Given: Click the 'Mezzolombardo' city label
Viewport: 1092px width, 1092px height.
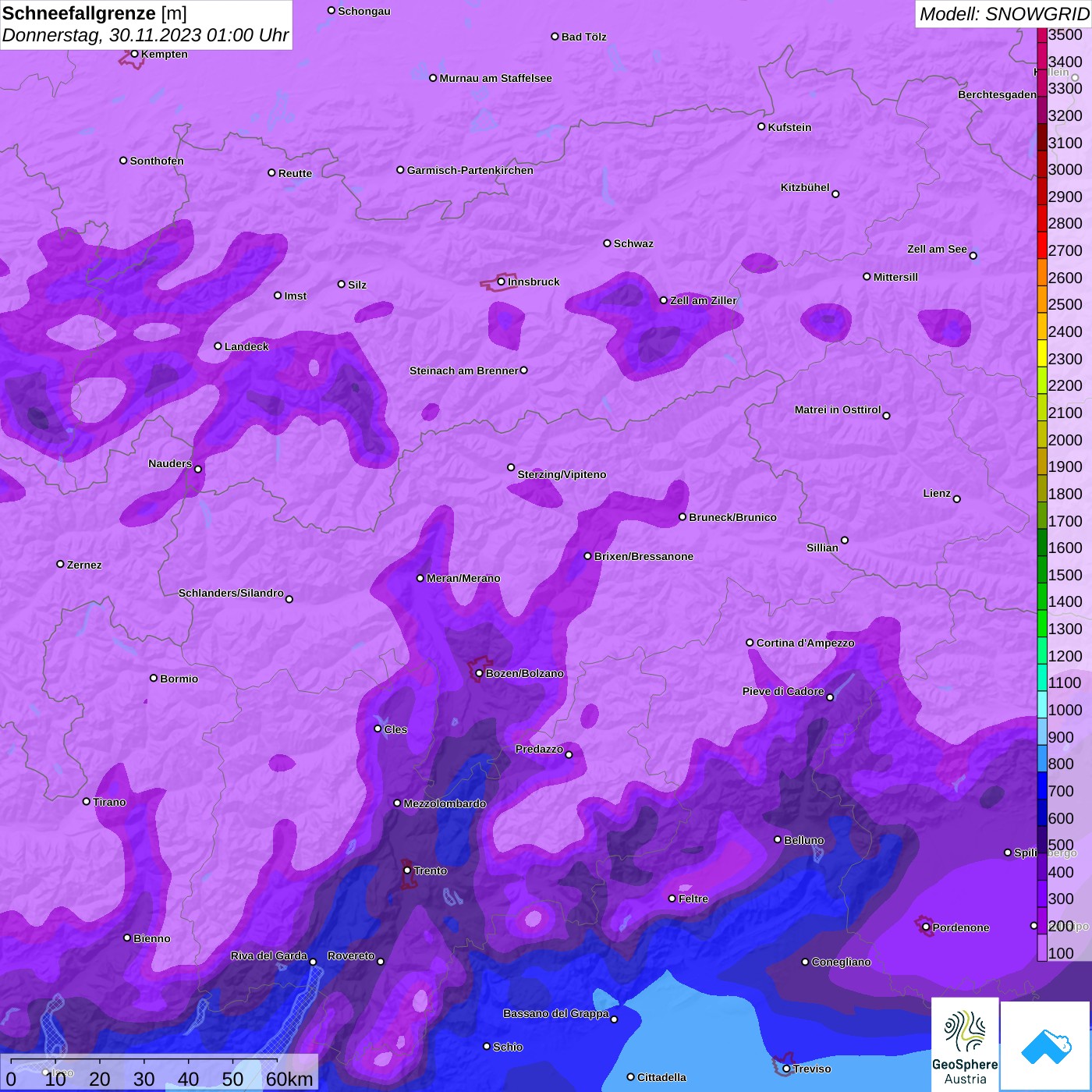Looking at the screenshot, I should (445, 804).
